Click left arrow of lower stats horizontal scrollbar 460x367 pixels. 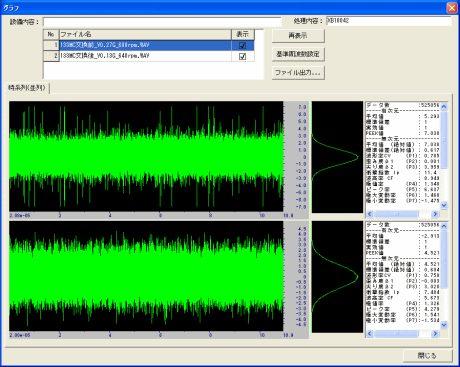point(370,333)
